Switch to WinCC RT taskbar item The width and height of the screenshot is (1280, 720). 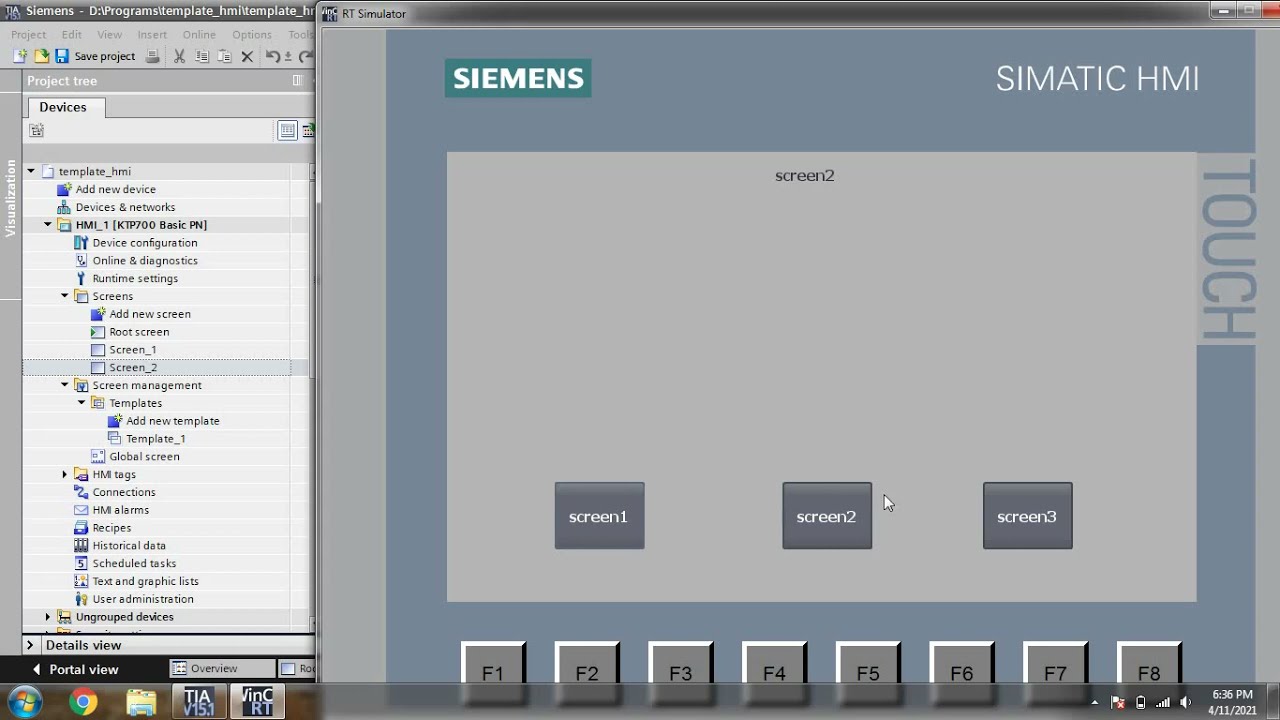258,702
